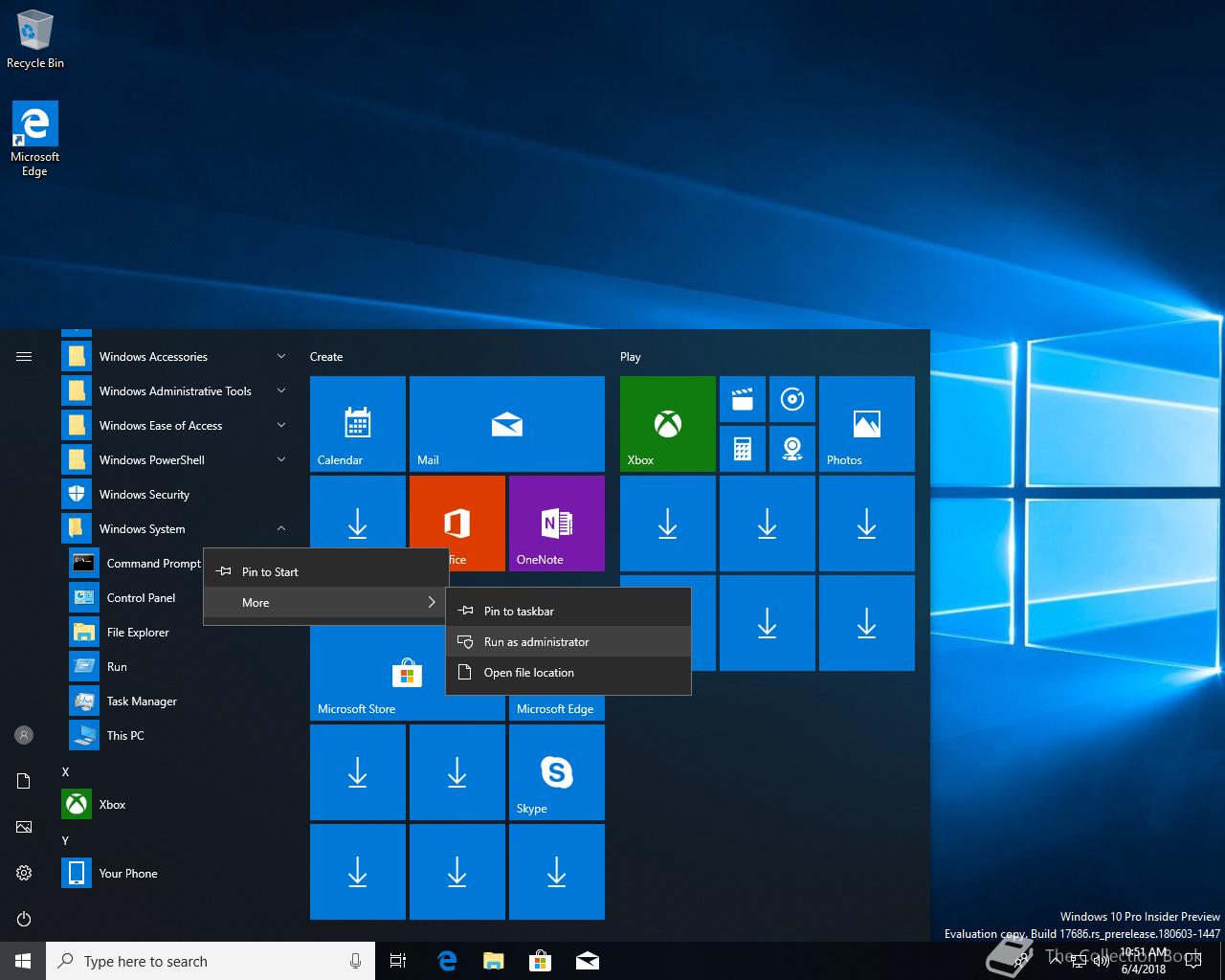This screenshot has width=1225, height=980.
Task: Open Run from the app list
Action: pos(178,666)
